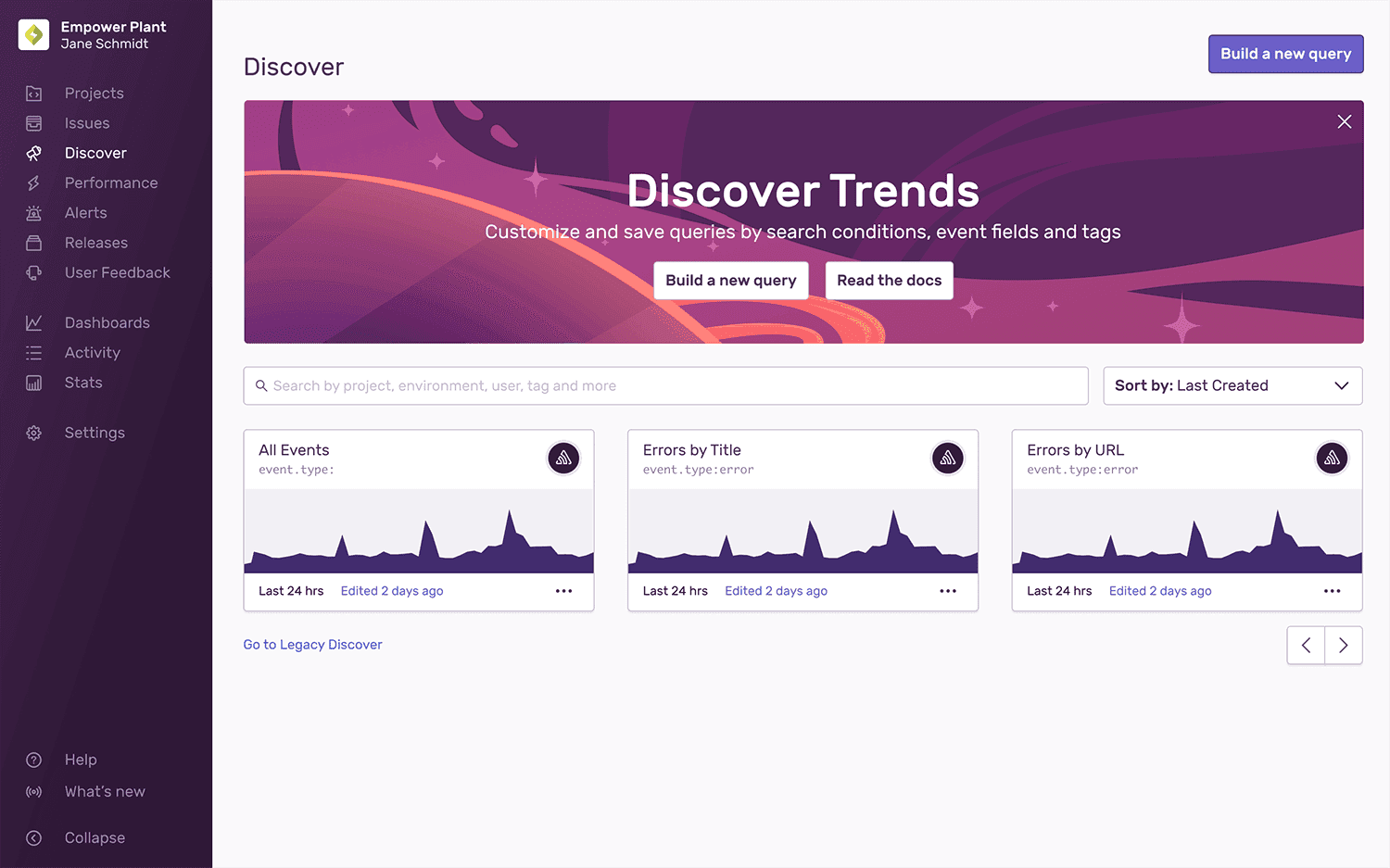Screen dimensions: 1390x868
Task: Click the Alerts bell icon
Action: [x=33, y=212]
